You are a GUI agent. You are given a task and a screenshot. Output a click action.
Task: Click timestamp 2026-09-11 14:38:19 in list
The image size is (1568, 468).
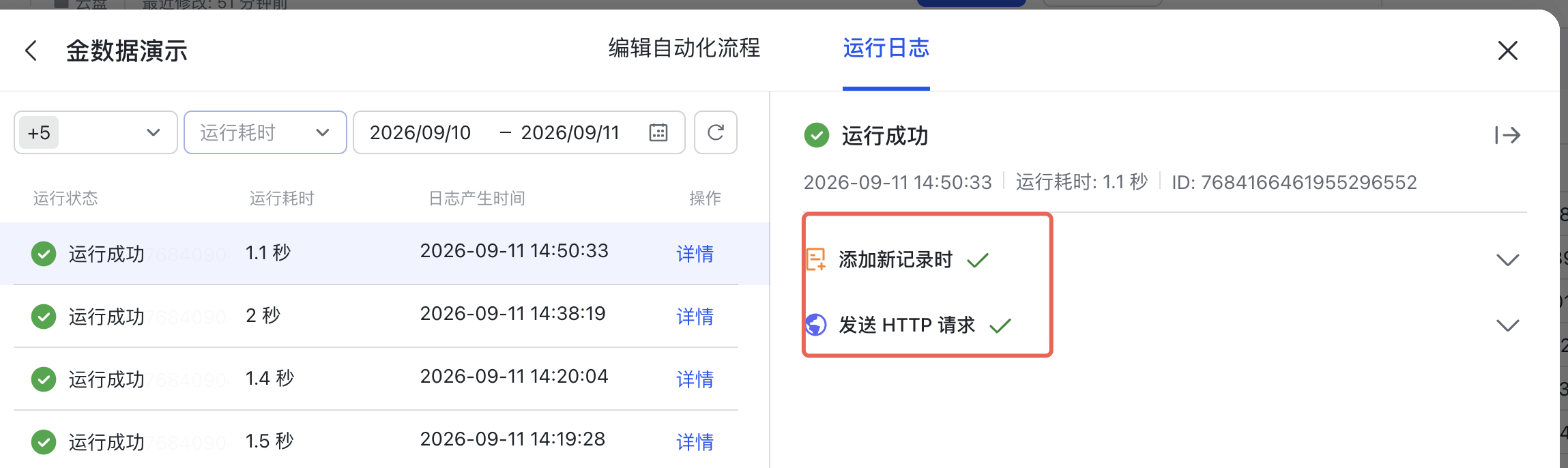pyautogui.click(x=513, y=314)
